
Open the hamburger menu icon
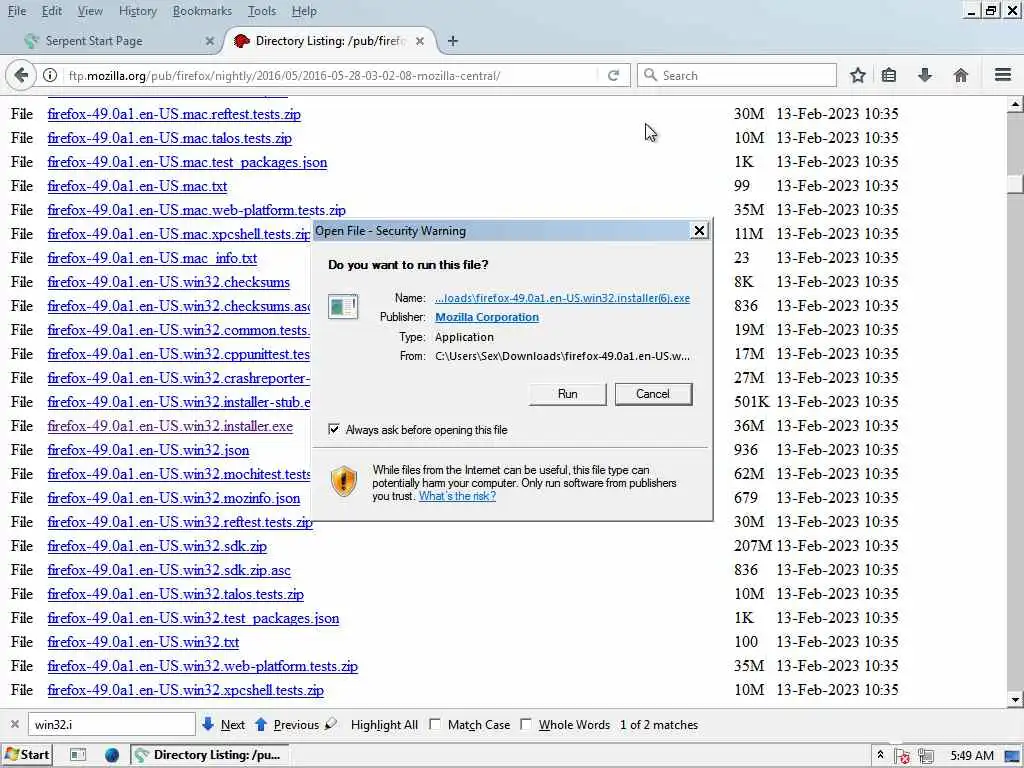tap(1003, 75)
